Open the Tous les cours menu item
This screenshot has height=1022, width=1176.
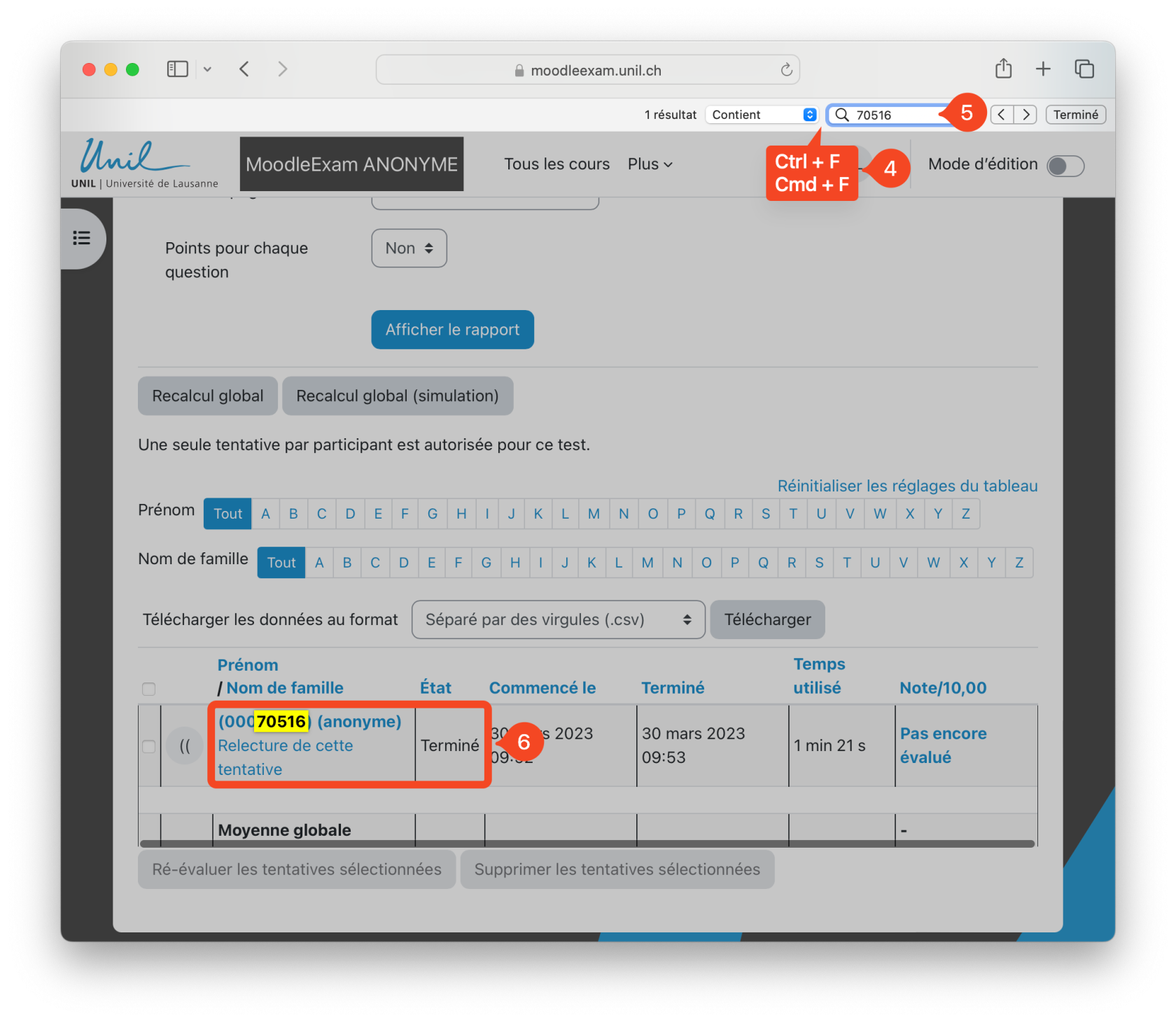click(556, 164)
